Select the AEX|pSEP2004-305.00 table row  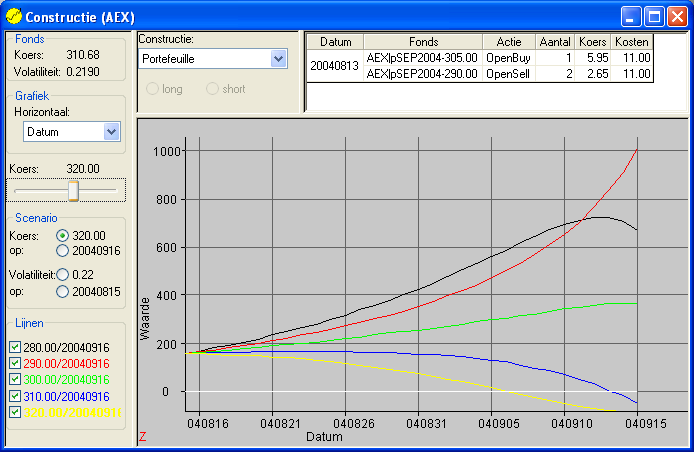pyautogui.click(x=421, y=58)
